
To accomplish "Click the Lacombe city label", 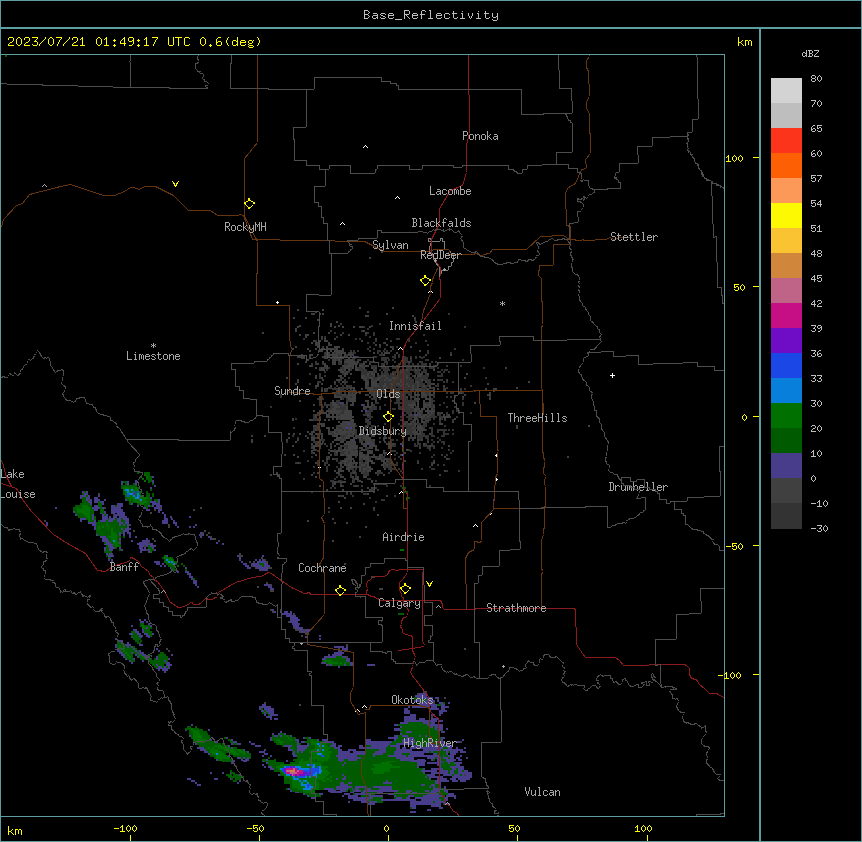I will pyautogui.click(x=450, y=191).
